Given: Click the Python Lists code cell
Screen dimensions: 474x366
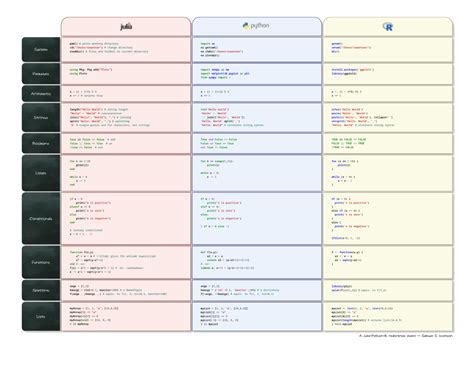Looking at the screenshot, I should (257, 316).
